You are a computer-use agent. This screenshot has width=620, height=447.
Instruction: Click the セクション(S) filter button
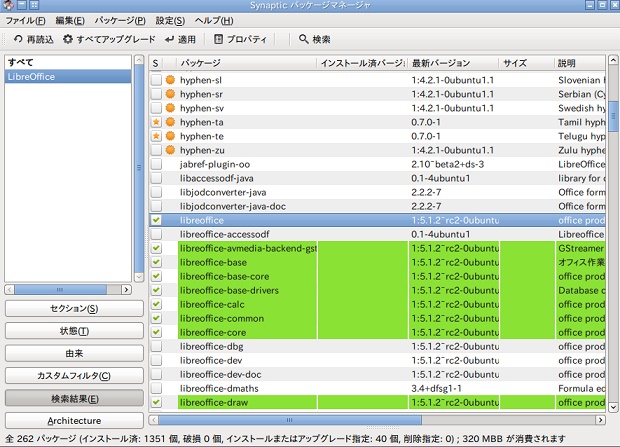tap(74, 309)
